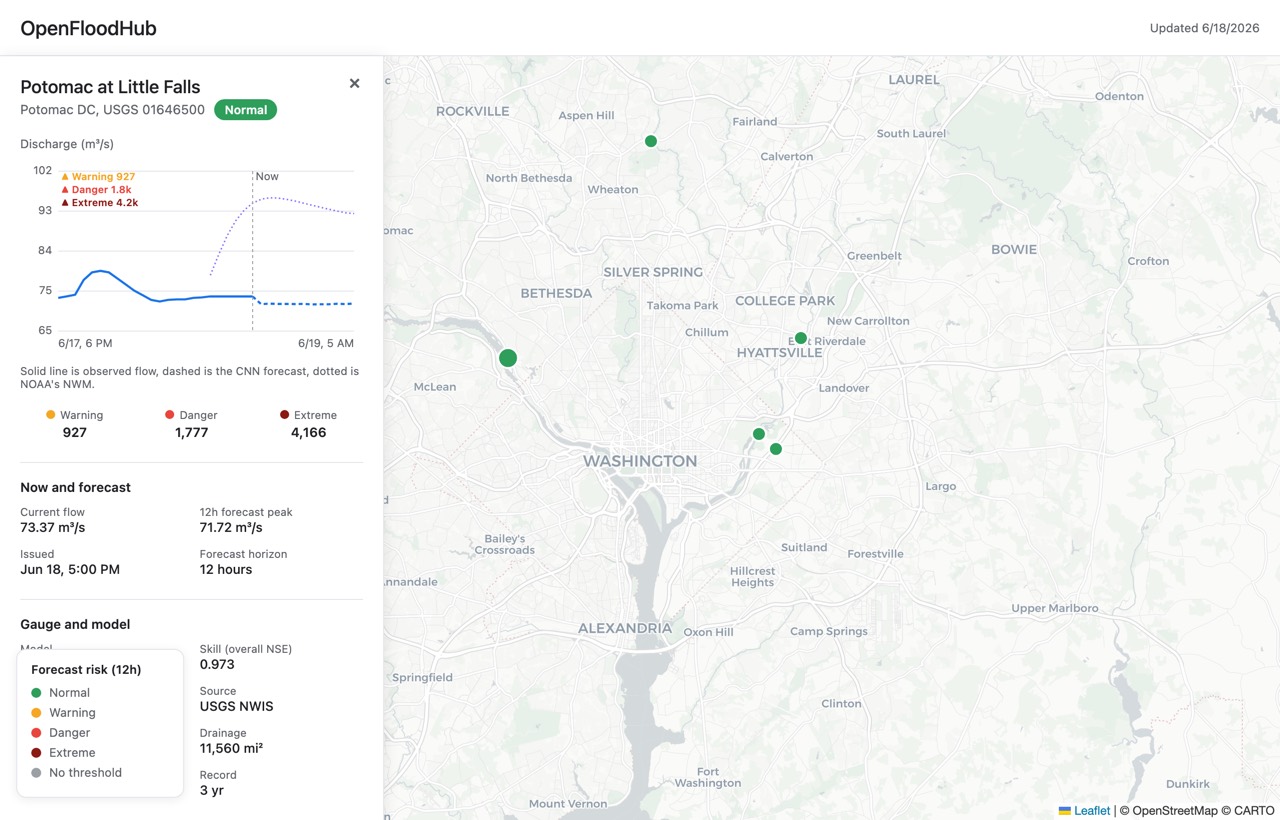Open the Leaflet attribution link
The width and height of the screenshot is (1280, 820).
[1084, 811]
